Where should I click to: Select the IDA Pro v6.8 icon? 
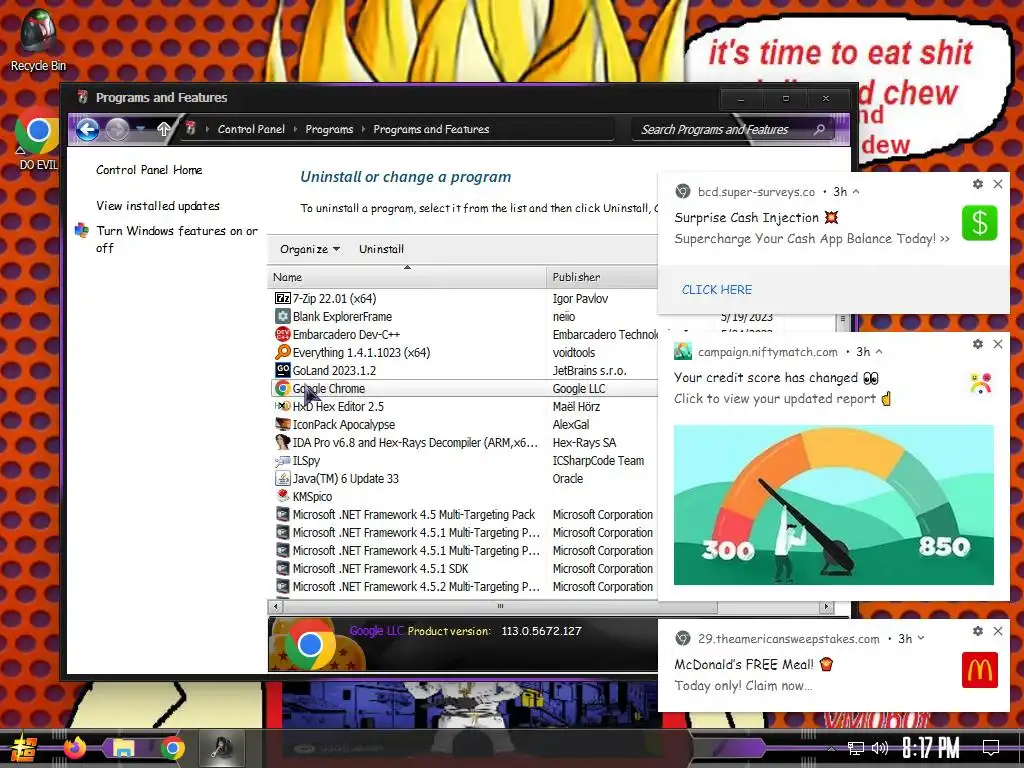pyautogui.click(x=283, y=442)
